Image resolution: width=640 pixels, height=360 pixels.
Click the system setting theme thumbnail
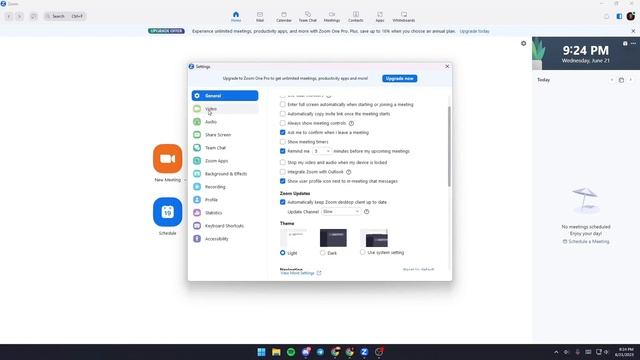click(374, 238)
